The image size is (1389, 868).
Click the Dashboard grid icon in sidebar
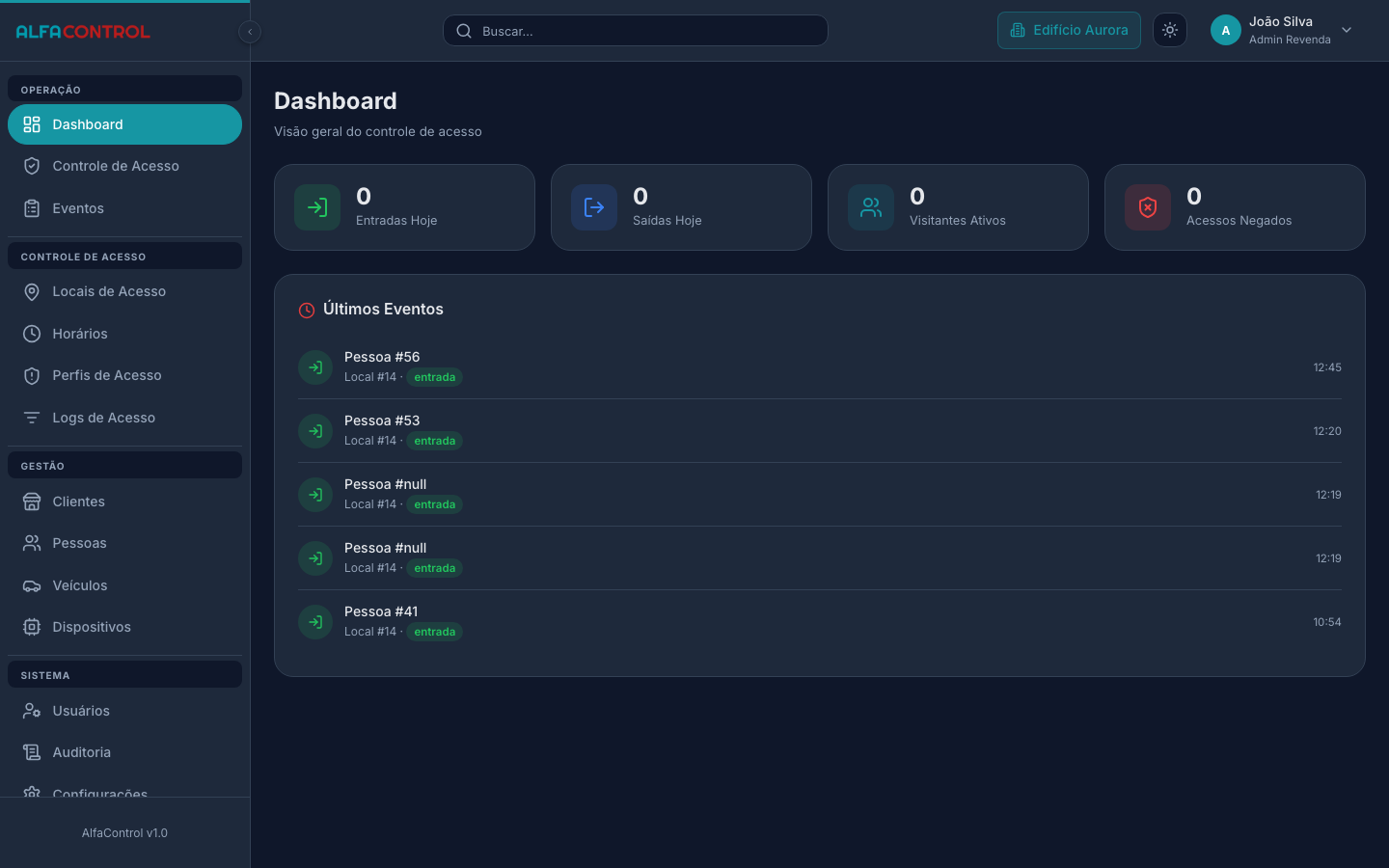pos(32,124)
